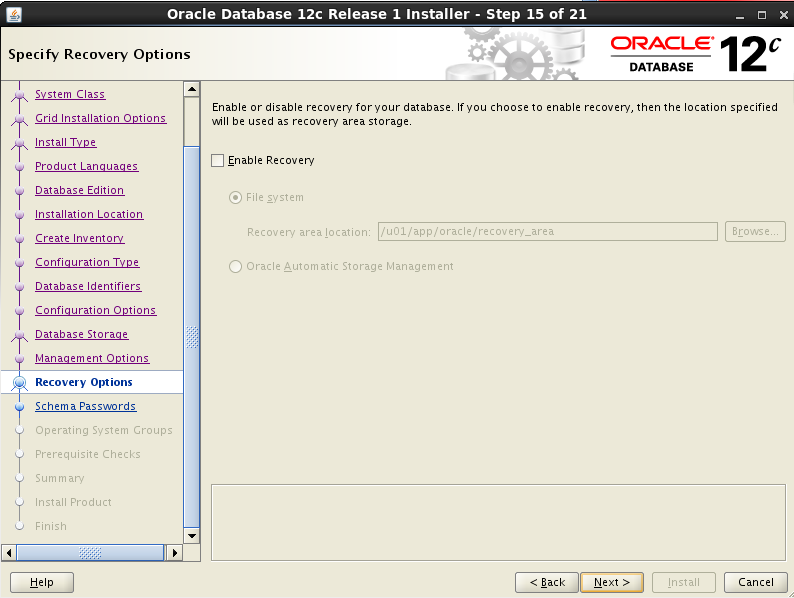Select Oracle Automatic Storage Management option

point(235,266)
